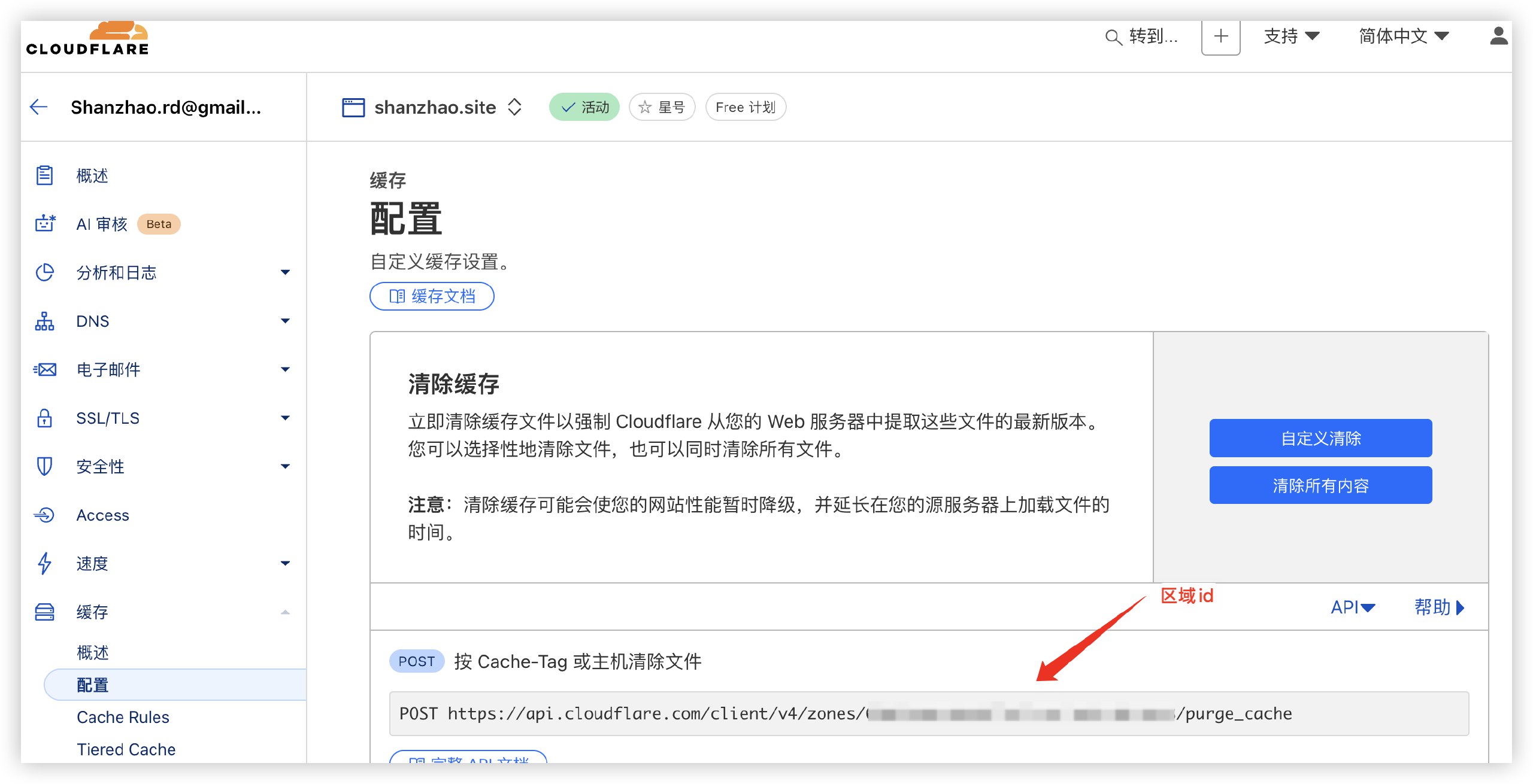The height and width of the screenshot is (784, 1533).
Task: Expand SSL/TLS section arrow
Action: click(x=286, y=418)
